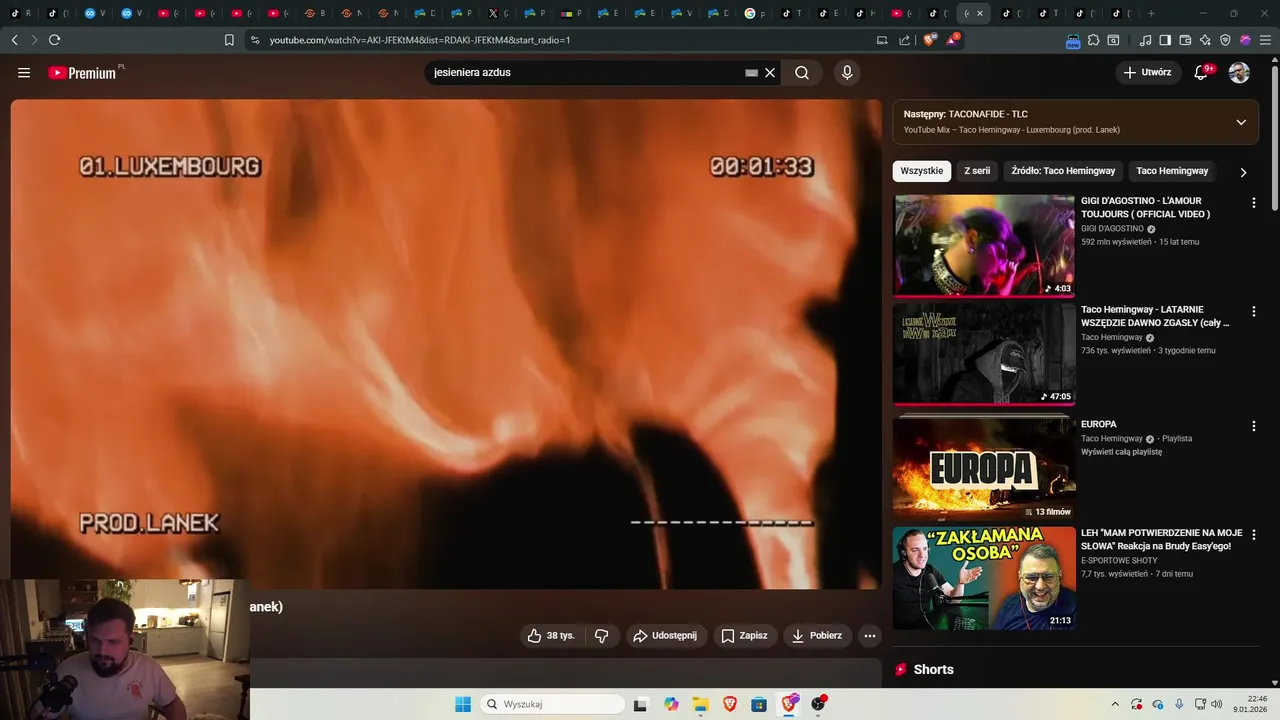The image size is (1280, 720).
Task: Open the YouTube hamburger guide menu
Action: point(24,73)
